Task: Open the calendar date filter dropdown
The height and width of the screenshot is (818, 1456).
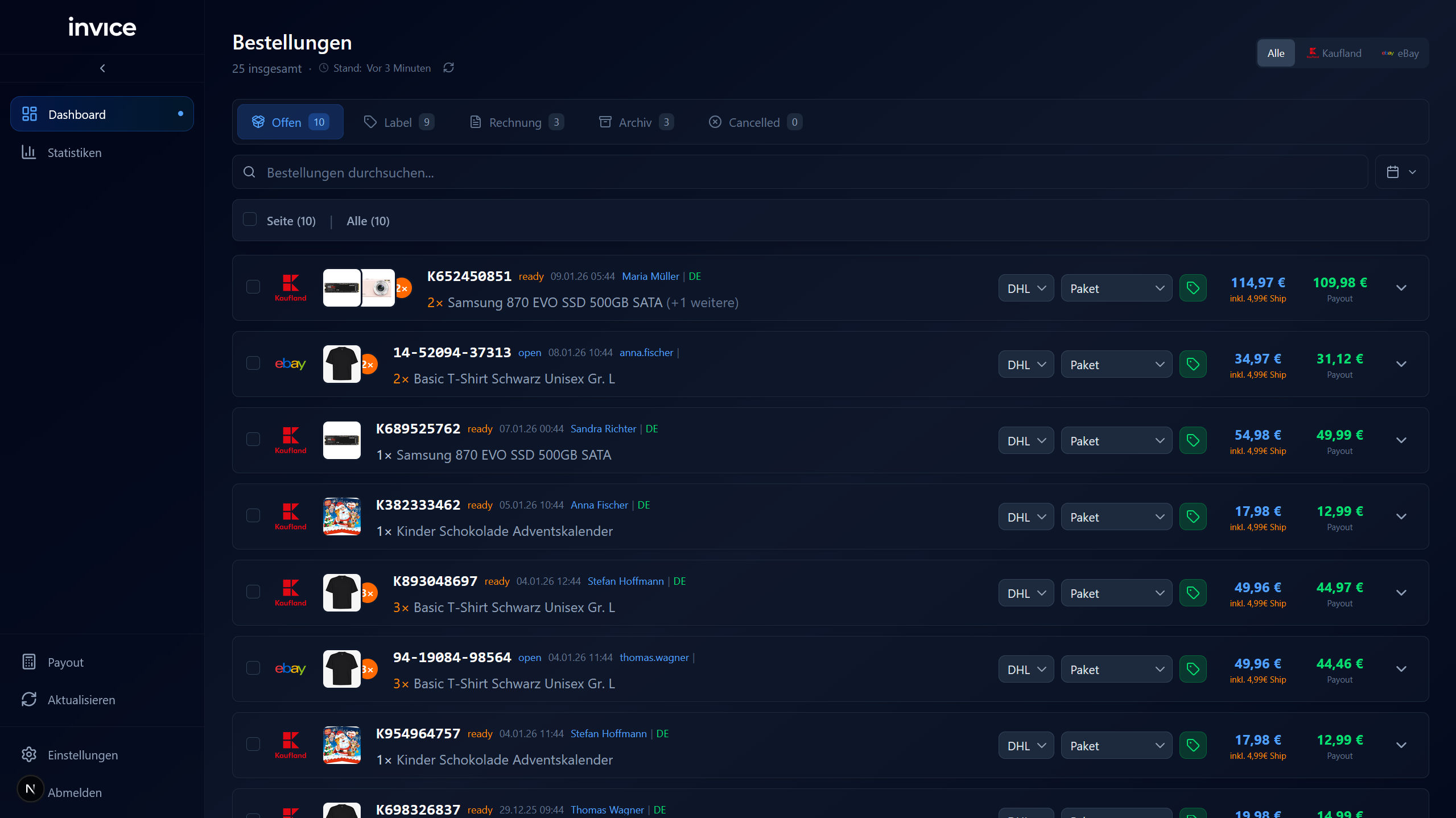Action: click(1401, 172)
